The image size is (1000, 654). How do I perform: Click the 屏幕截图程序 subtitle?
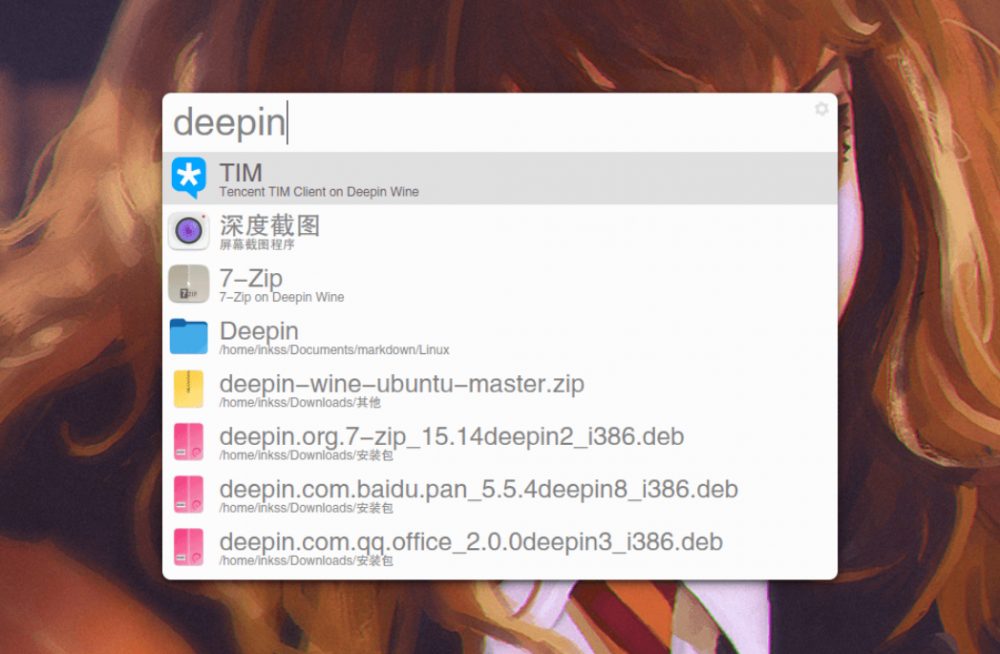(257, 244)
